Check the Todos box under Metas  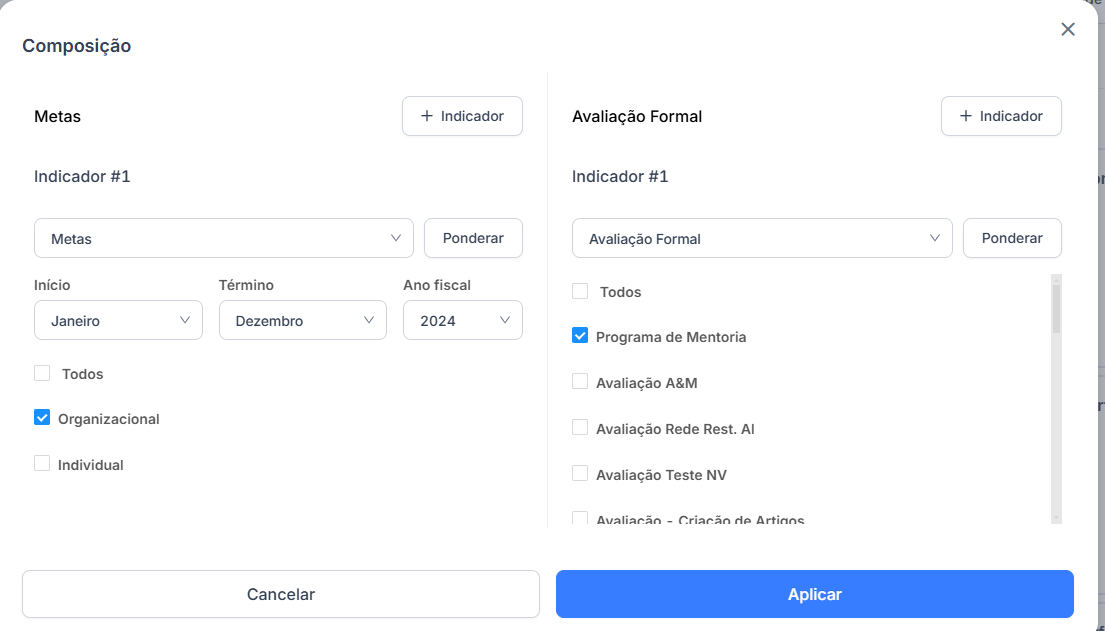point(42,373)
